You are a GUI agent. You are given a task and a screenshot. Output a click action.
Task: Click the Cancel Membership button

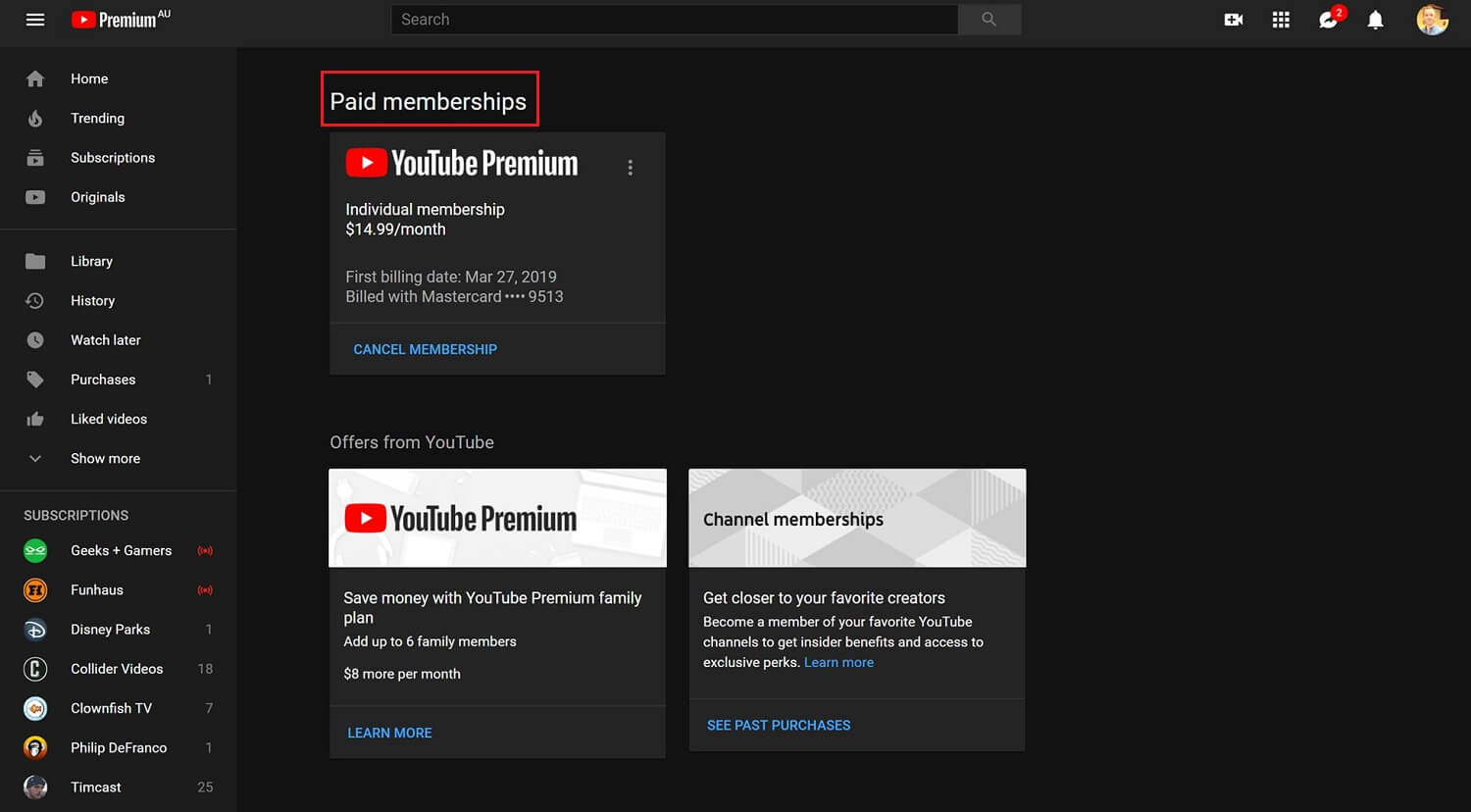coord(425,349)
